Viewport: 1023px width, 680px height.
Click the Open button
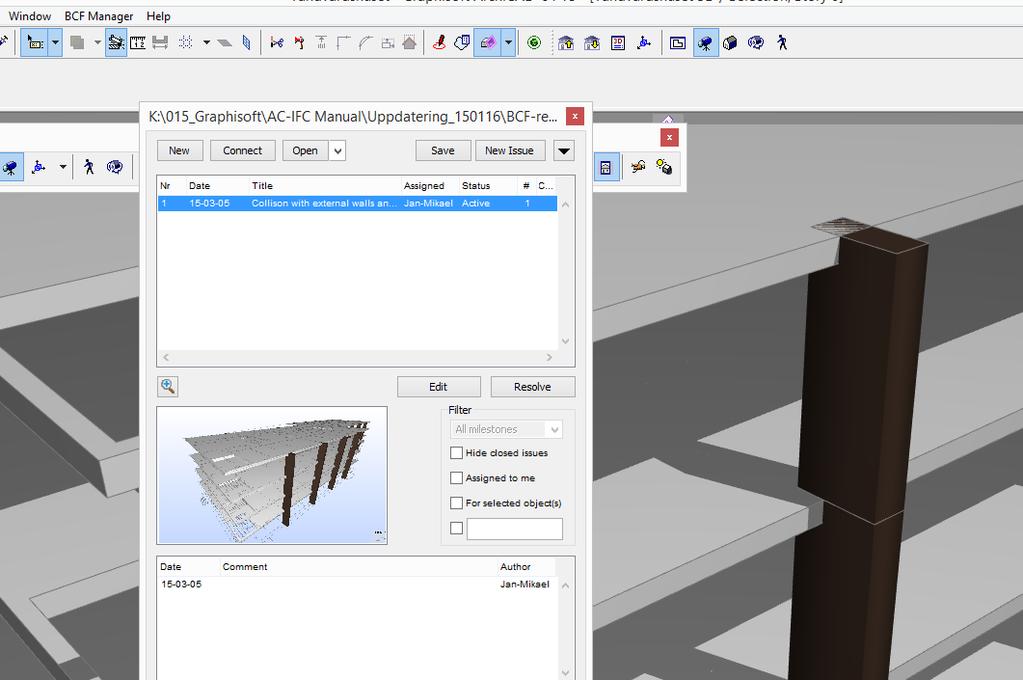(305, 151)
